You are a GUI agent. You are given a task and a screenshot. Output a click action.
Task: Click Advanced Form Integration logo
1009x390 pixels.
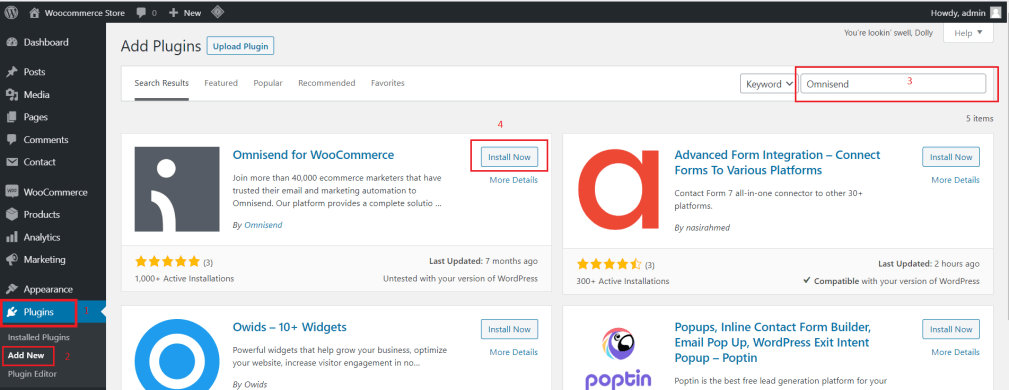click(x=619, y=189)
